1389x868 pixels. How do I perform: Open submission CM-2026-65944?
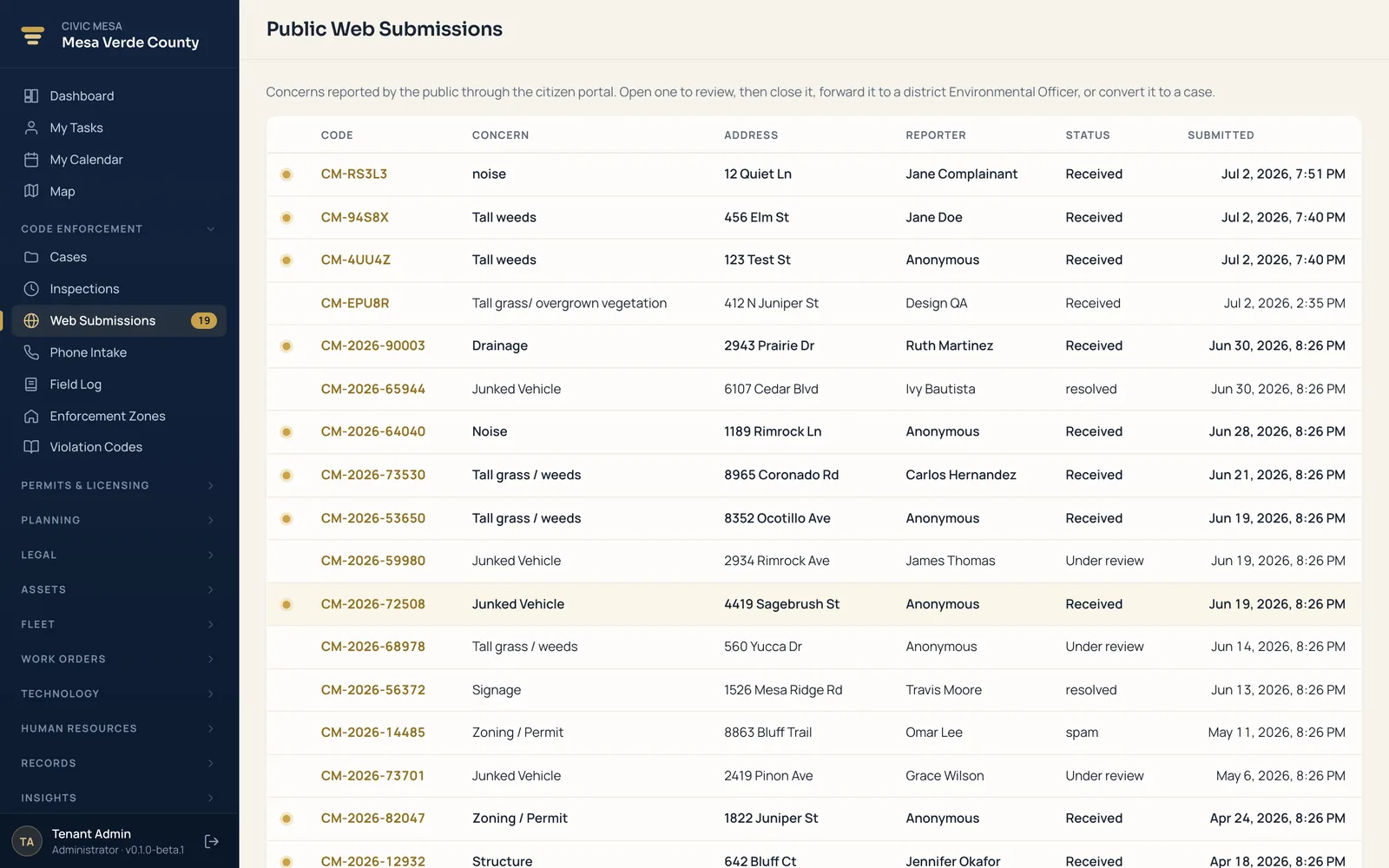(373, 389)
